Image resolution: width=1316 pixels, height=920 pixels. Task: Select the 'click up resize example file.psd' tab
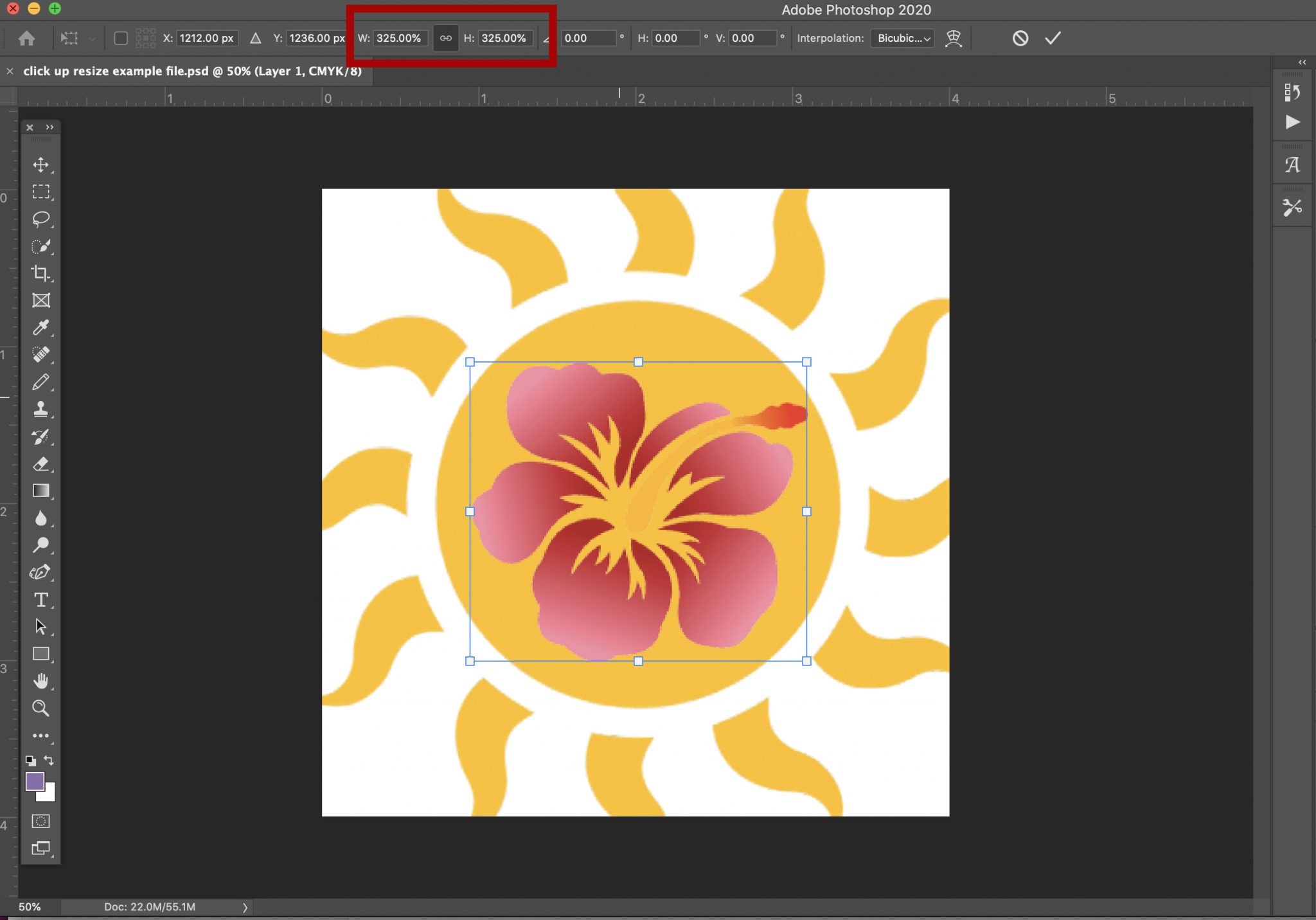[193, 71]
